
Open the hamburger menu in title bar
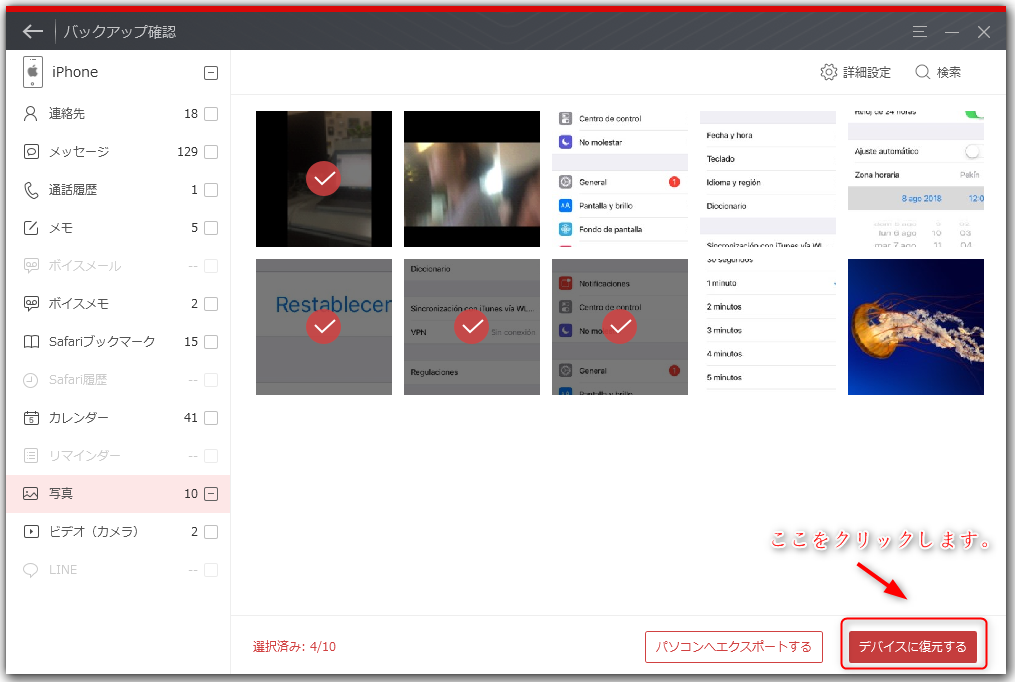[x=920, y=32]
